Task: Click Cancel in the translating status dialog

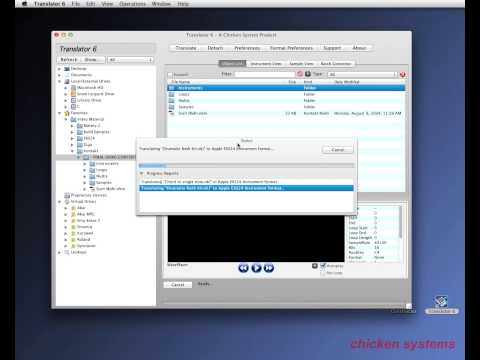Action: (338, 150)
